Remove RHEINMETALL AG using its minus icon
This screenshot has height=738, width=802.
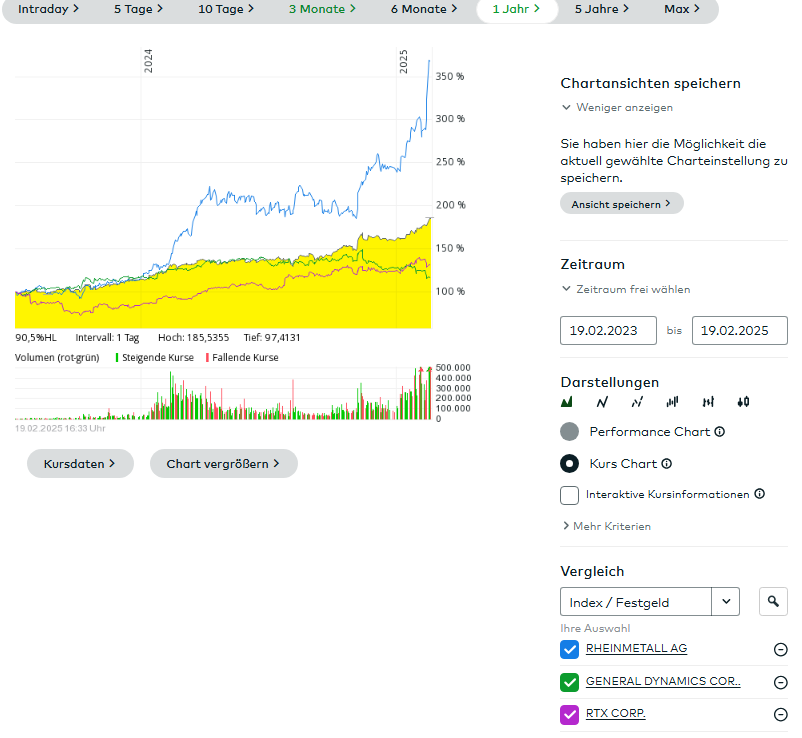click(780, 650)
